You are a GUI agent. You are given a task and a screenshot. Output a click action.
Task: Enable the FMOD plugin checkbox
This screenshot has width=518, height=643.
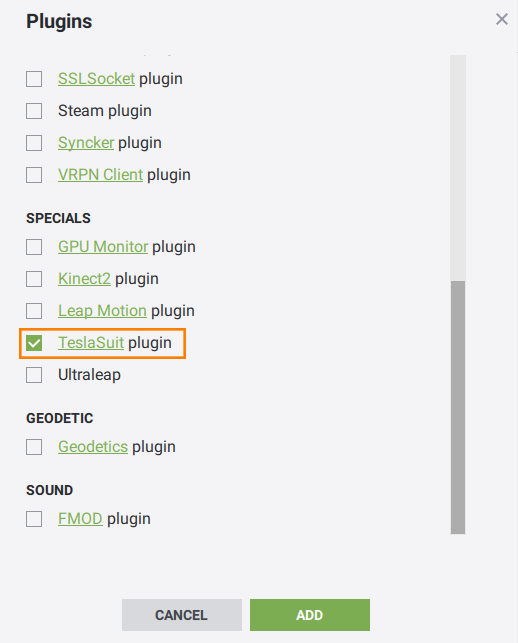34,519
